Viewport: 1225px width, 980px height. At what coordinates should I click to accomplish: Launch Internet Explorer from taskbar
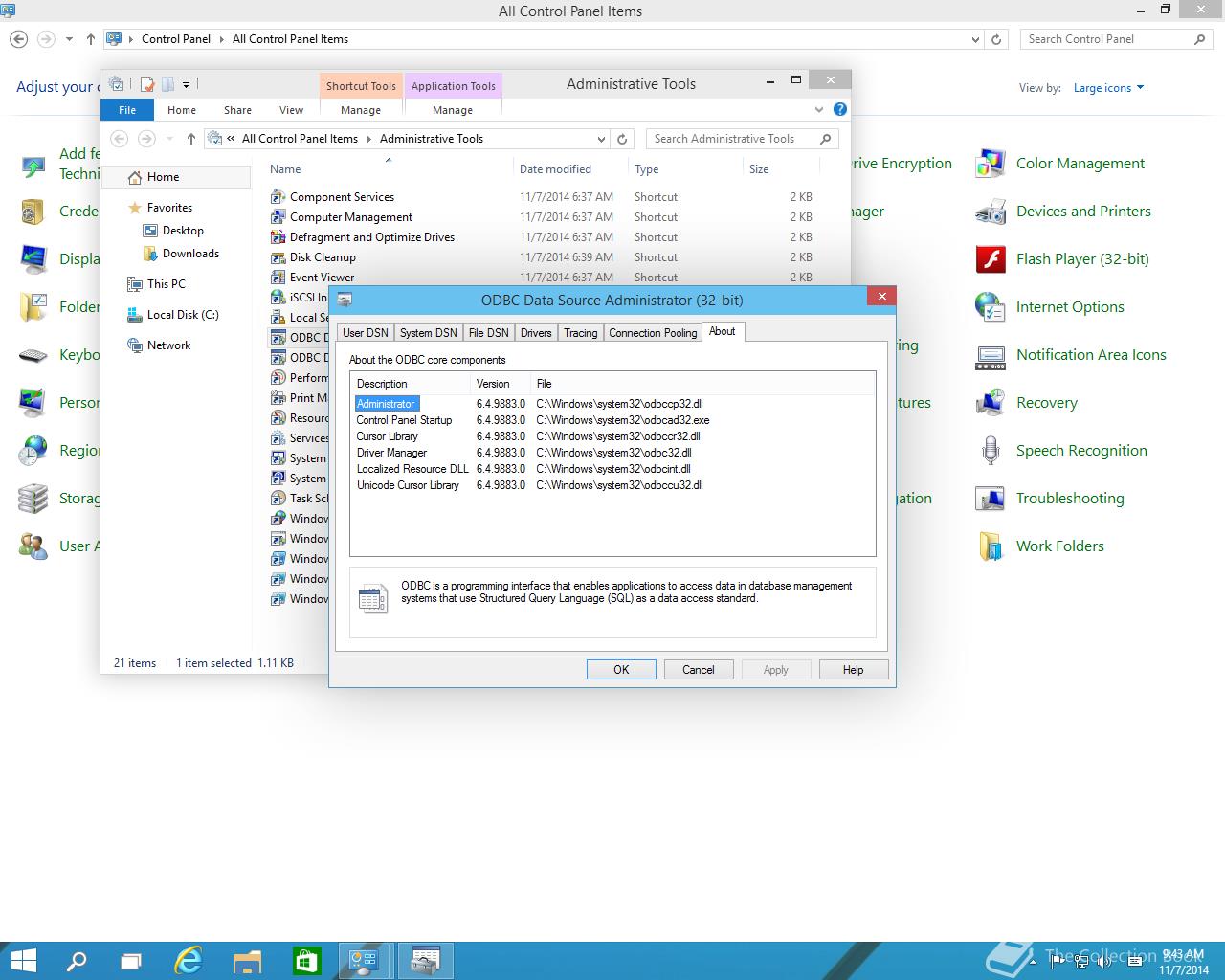click(x=189, y=961)
